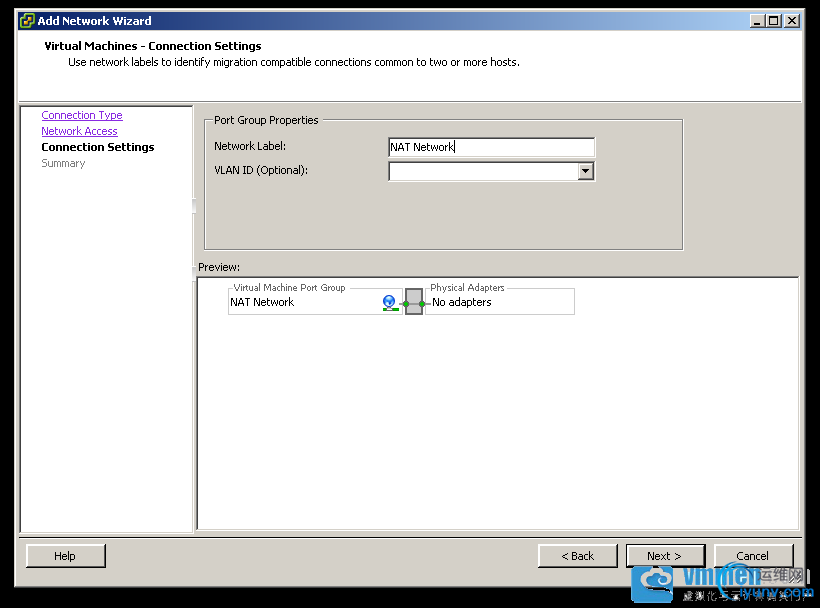
Task: Click the Next button
Action: point(665,556)
